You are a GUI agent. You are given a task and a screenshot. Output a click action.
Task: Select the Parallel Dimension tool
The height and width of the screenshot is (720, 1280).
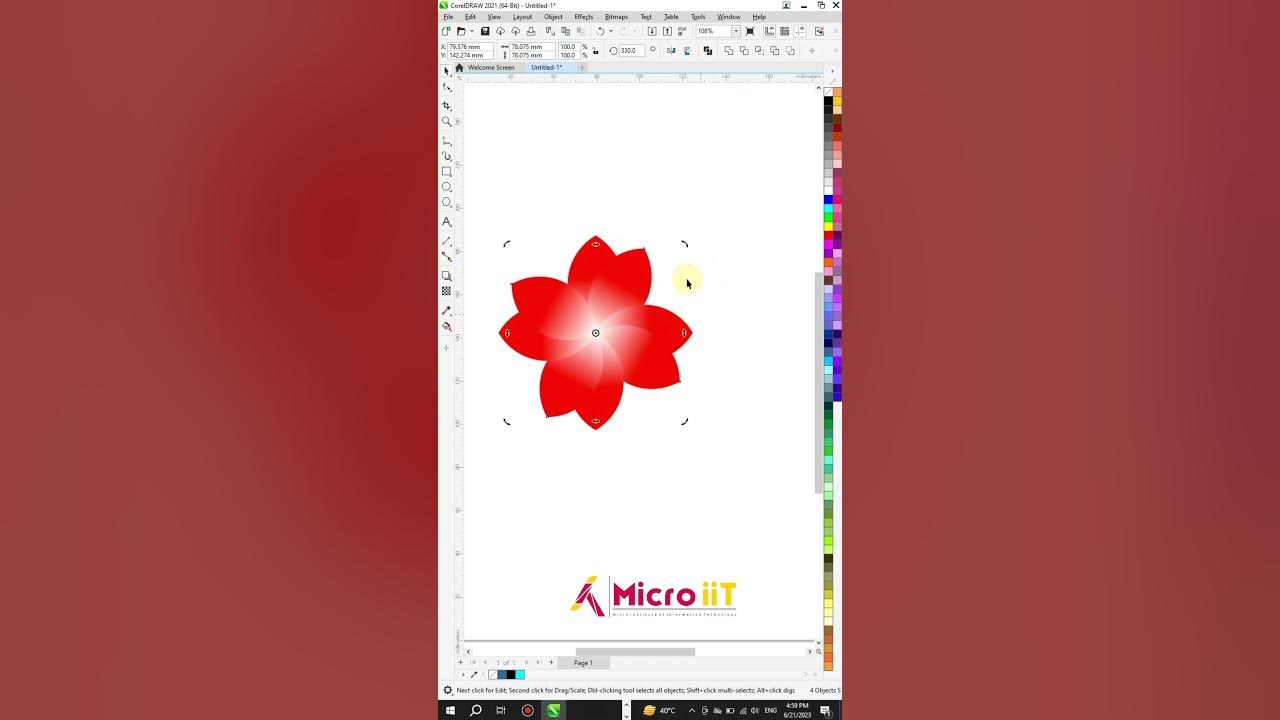pyautogui.click(x=447, y=241)
